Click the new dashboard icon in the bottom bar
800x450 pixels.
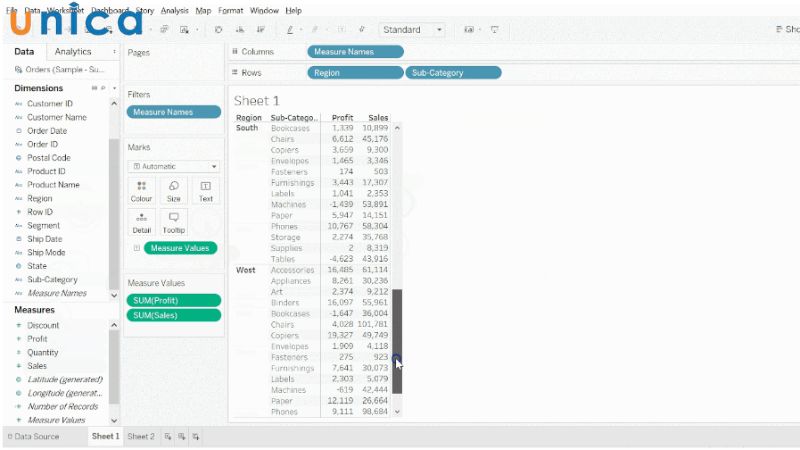point(182,437)
